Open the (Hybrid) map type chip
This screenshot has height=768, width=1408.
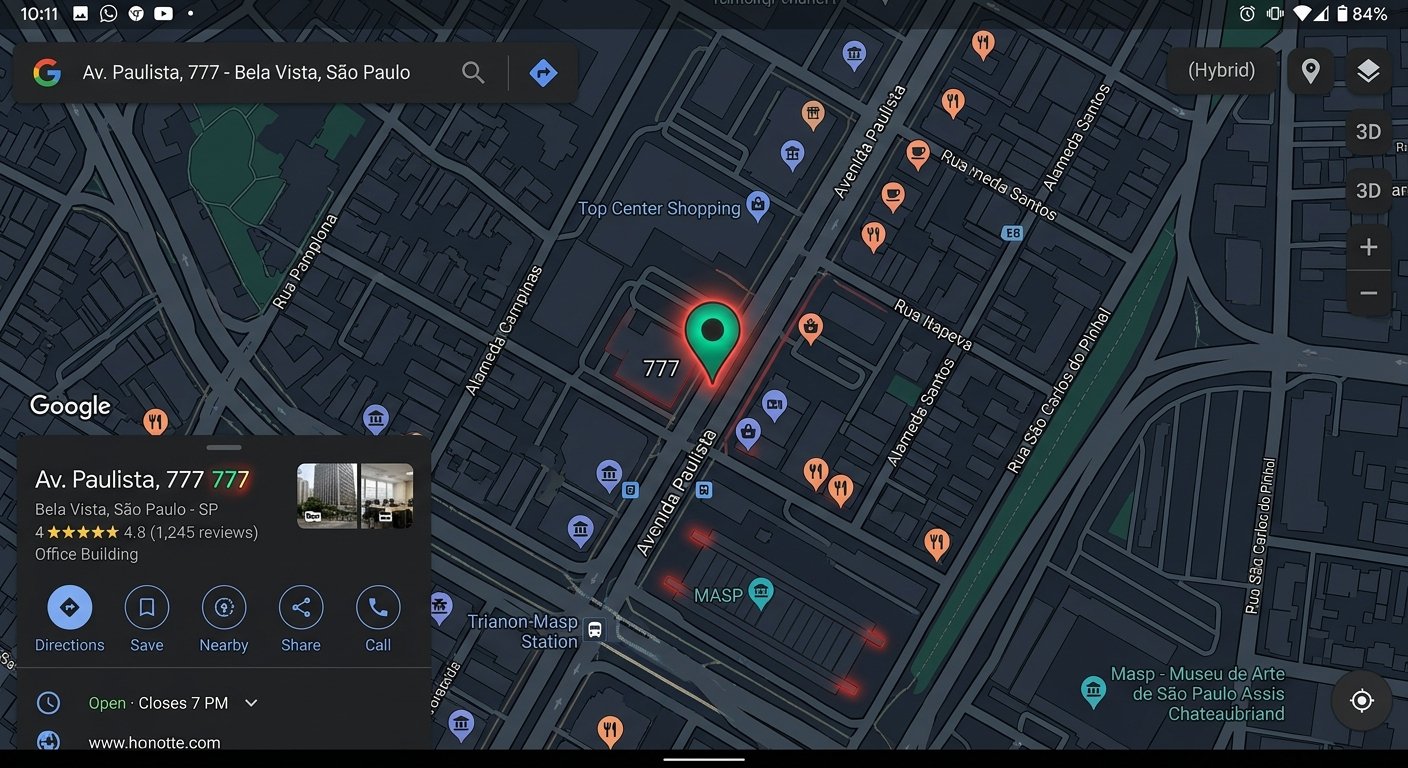pos(1221,71)
